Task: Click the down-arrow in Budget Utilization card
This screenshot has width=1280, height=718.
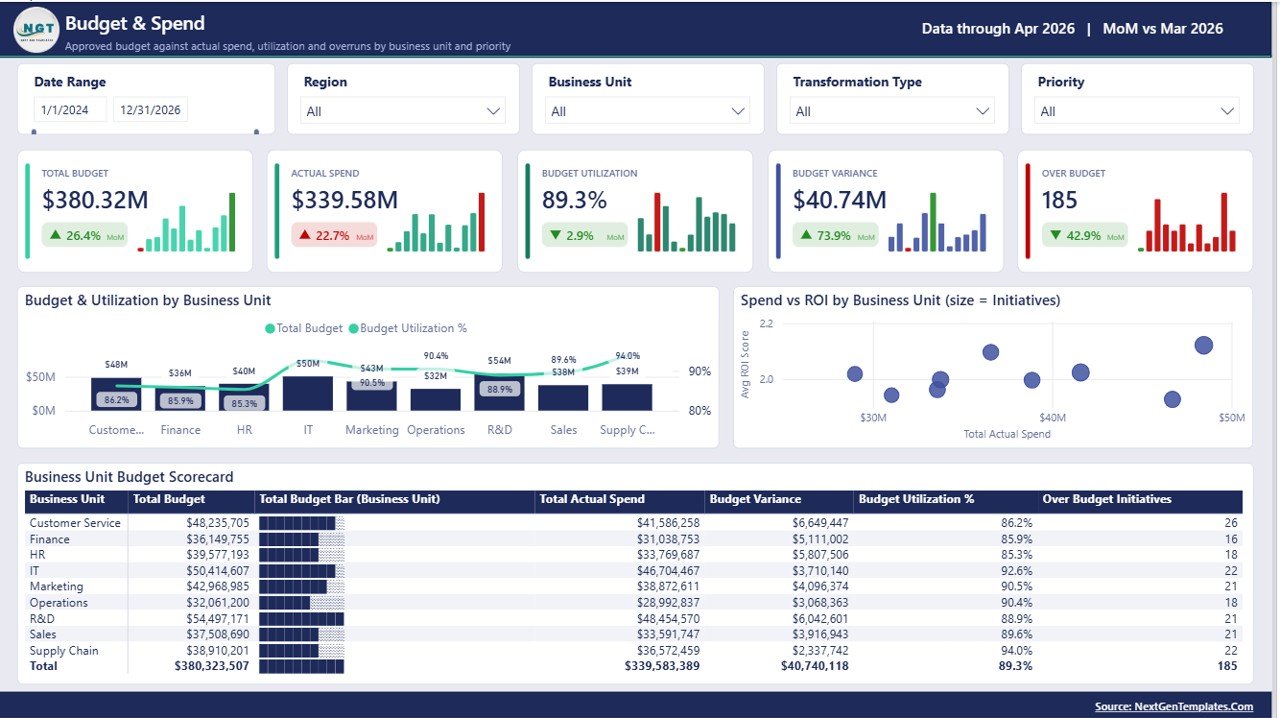Action: (555, 236)
